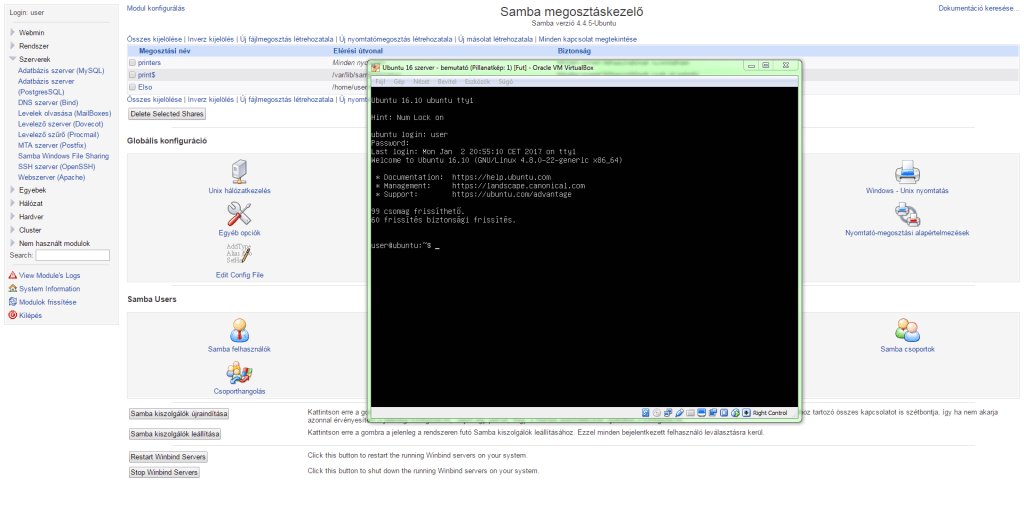Open the printers share name link

click(x=150, y=63)
